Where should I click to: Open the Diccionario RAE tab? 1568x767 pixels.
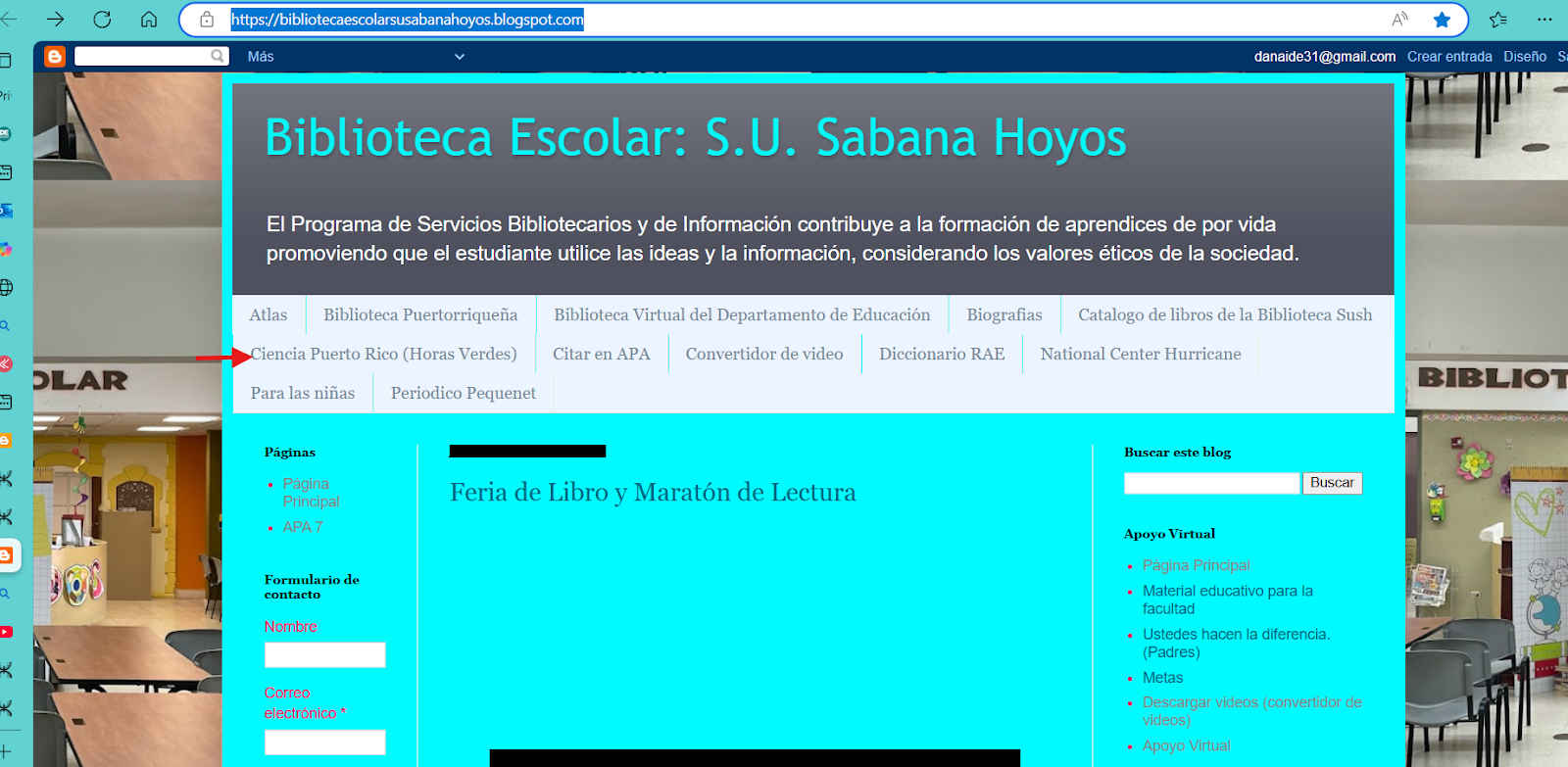(x=942, y=354)
